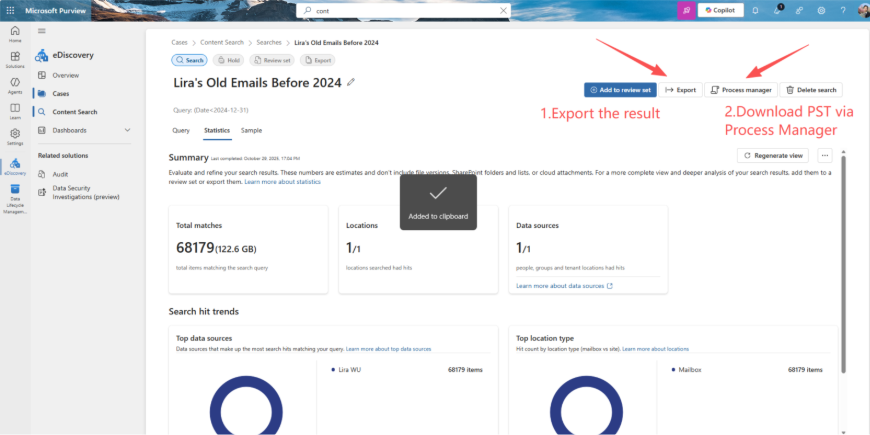
Task: Open Data Lifecycle Management in left rail
Action: pyautogui.click(x=15, y=199)
